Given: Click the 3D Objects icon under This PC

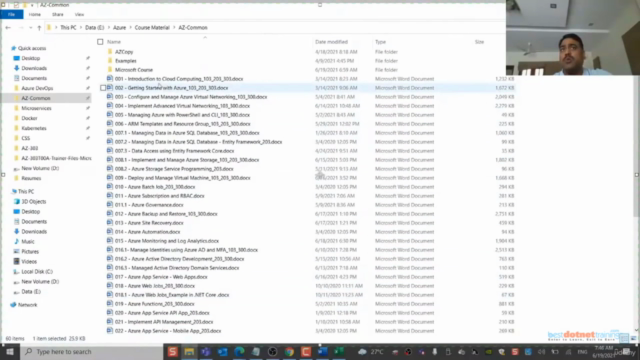Looking at the screenshot, I should [x=17, y=202].
